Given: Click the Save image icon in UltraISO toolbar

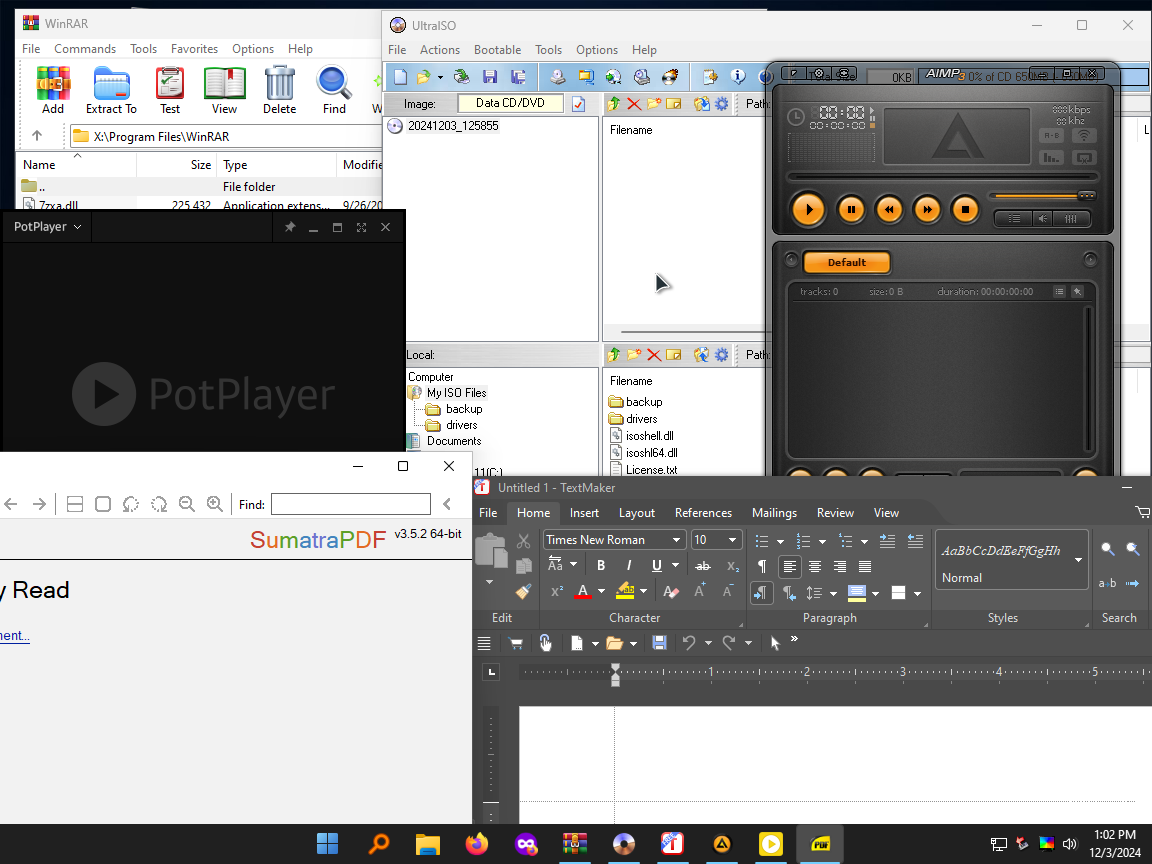Looking at the screenshot, I should [x=490, y=76].
